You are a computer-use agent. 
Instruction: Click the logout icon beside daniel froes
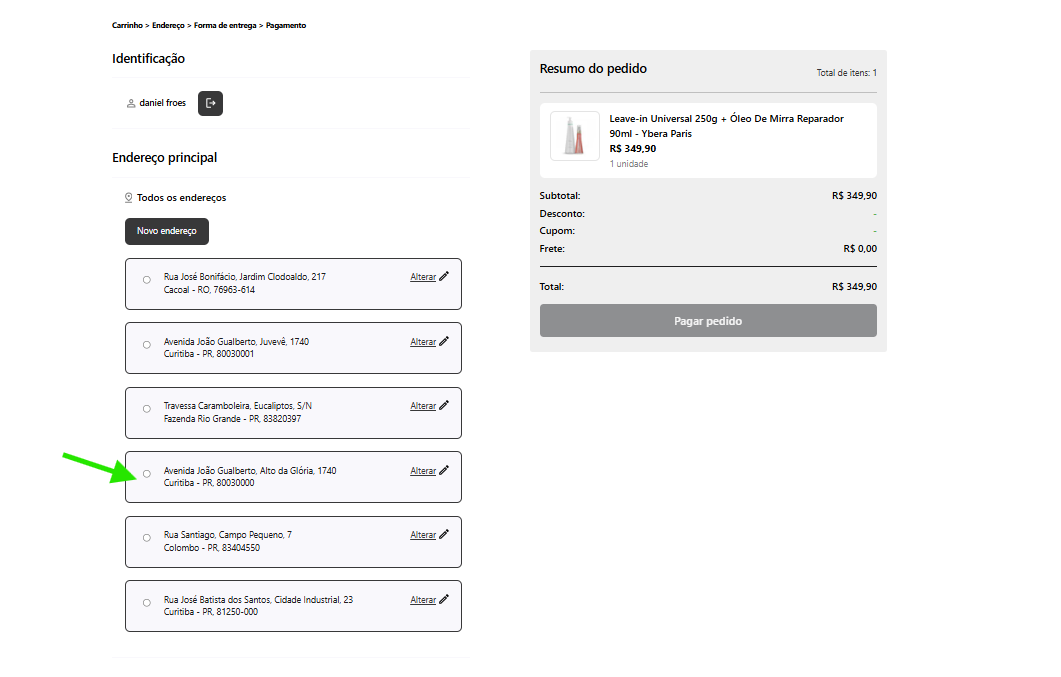click(210, 103)
